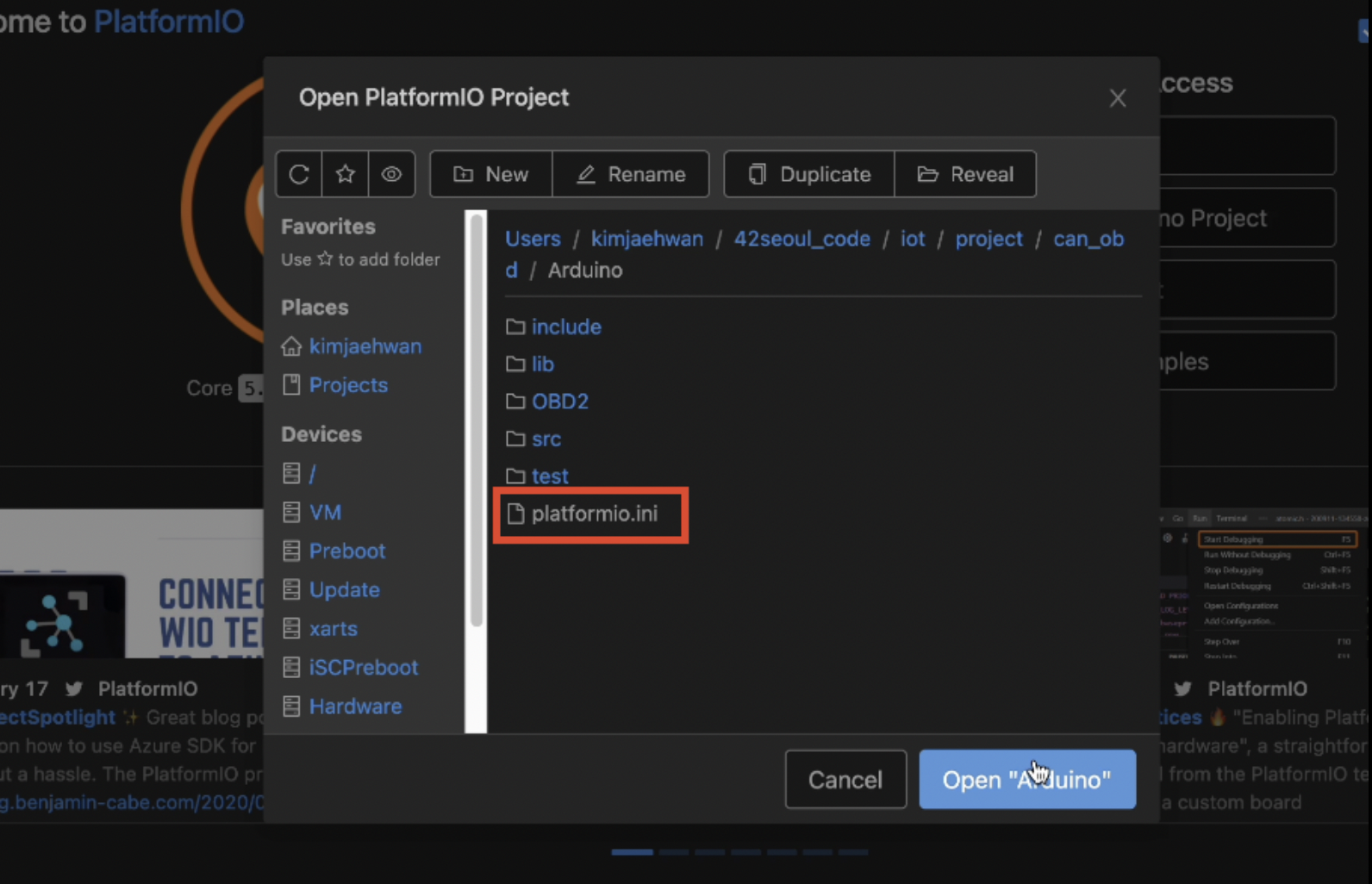Reveal folder with Reveal button

965,174
